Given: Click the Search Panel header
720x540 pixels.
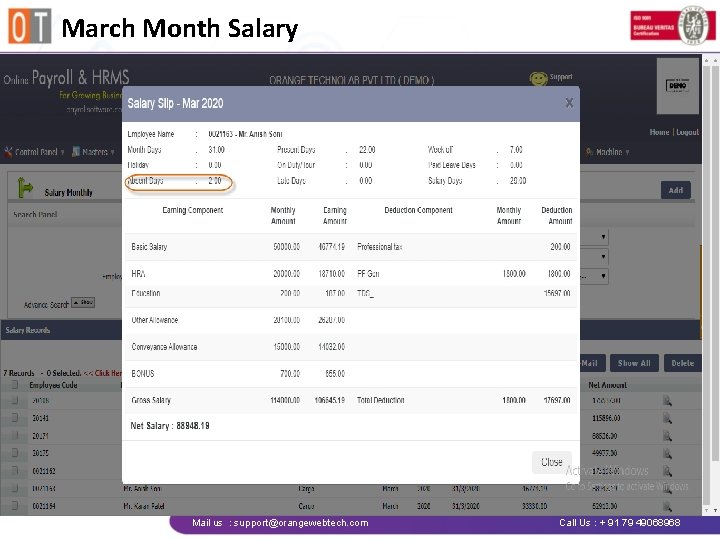Looking at the screenshot, I should pyautogui.click(x=35, y=214).
